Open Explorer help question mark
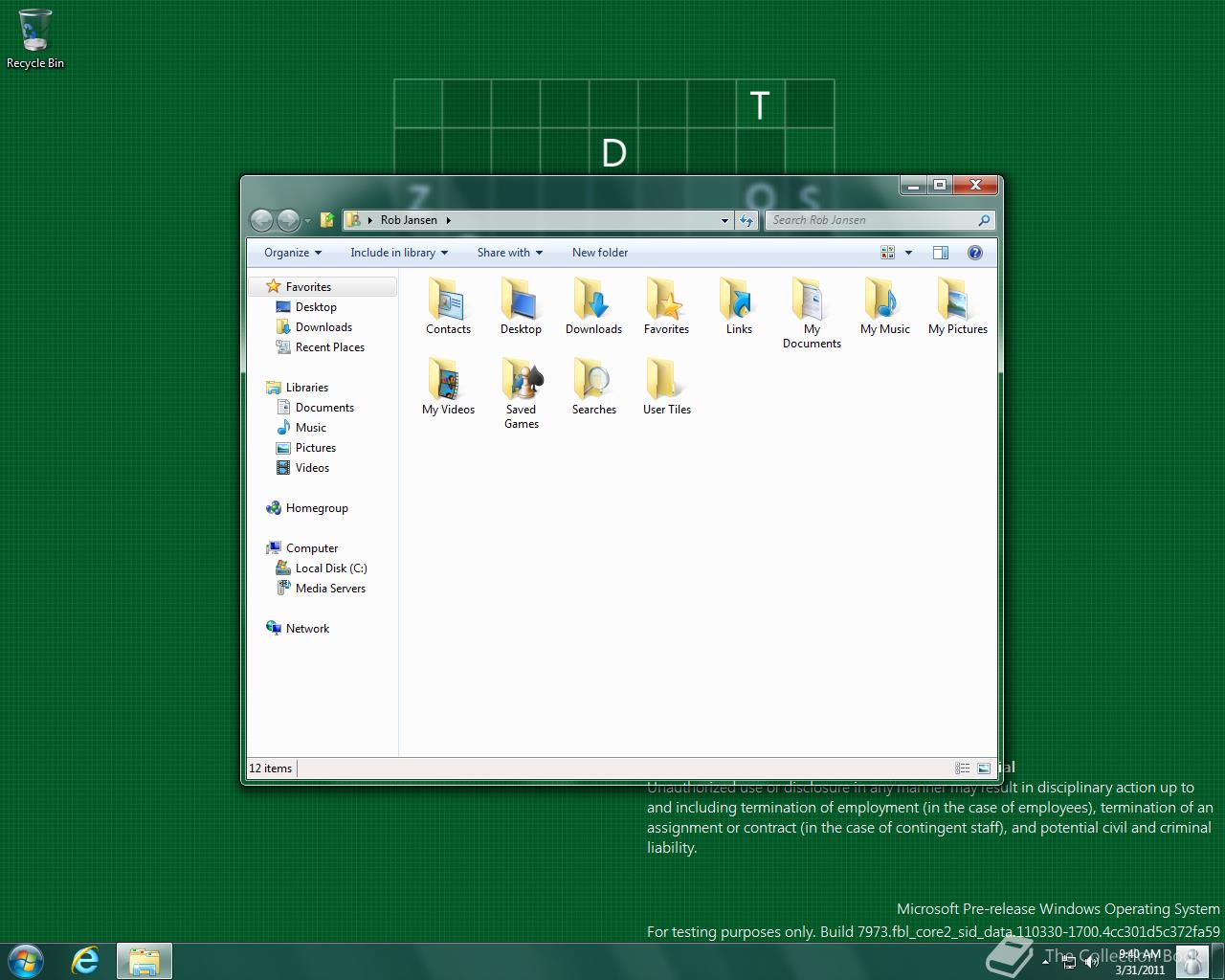The image size is (1225, 980). click(974, 253)
